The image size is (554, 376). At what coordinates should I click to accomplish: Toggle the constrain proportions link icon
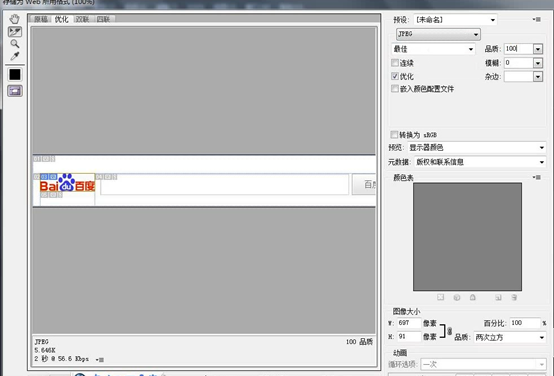pos(449,331)
